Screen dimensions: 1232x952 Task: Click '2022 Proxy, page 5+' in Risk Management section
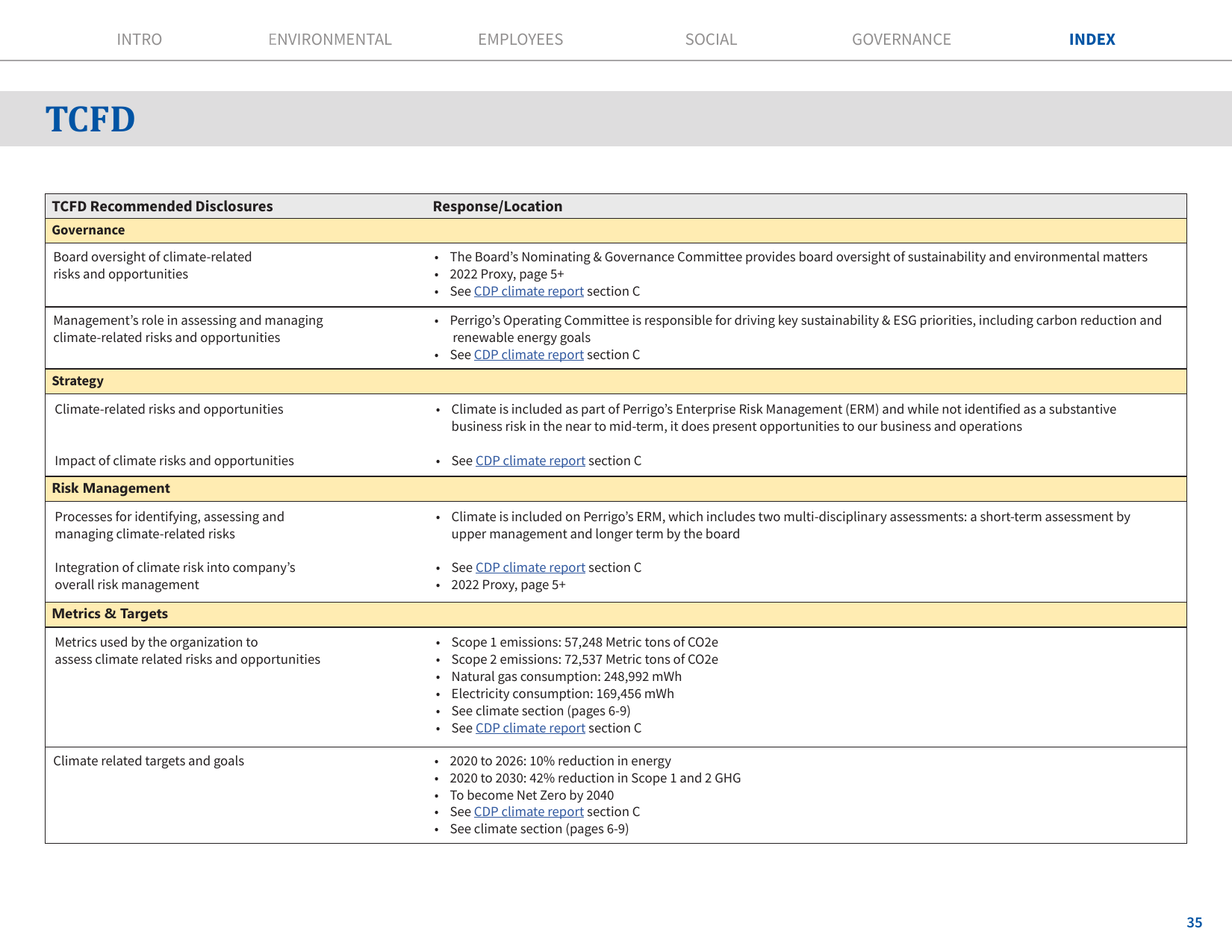coord(508,585)
